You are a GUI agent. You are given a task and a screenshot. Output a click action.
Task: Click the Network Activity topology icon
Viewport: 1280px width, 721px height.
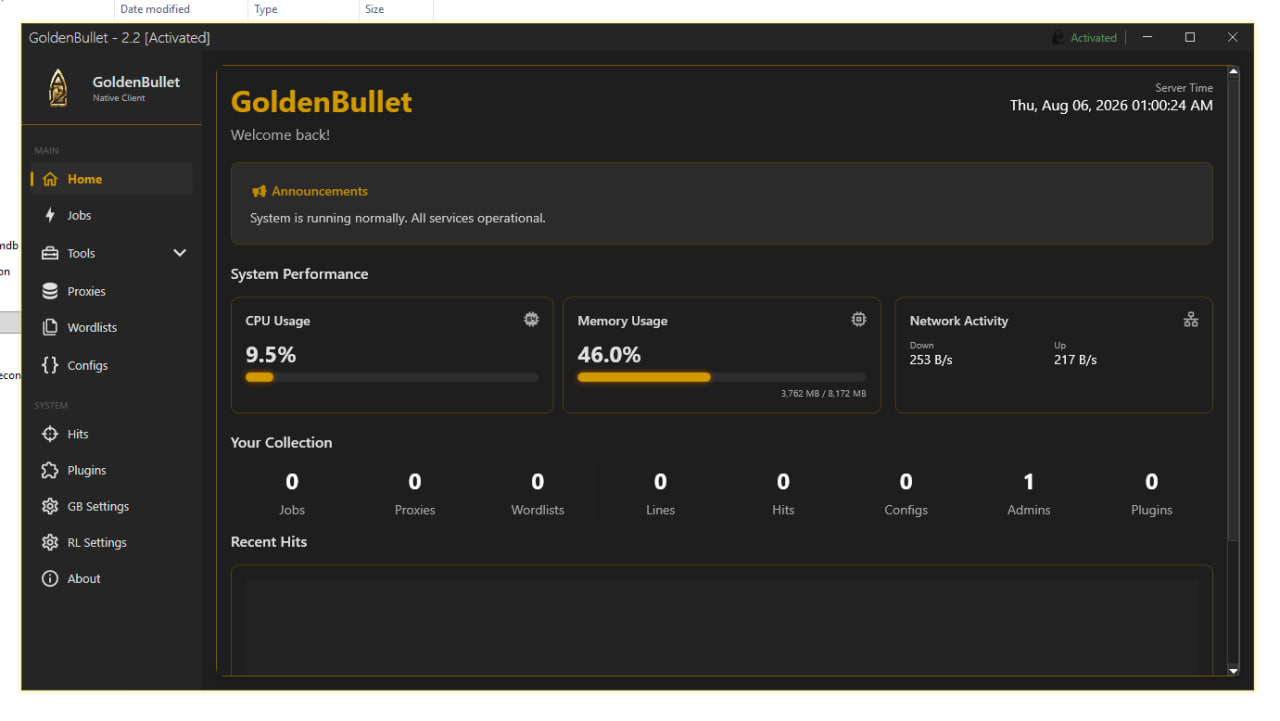(x=1191, y=319)
